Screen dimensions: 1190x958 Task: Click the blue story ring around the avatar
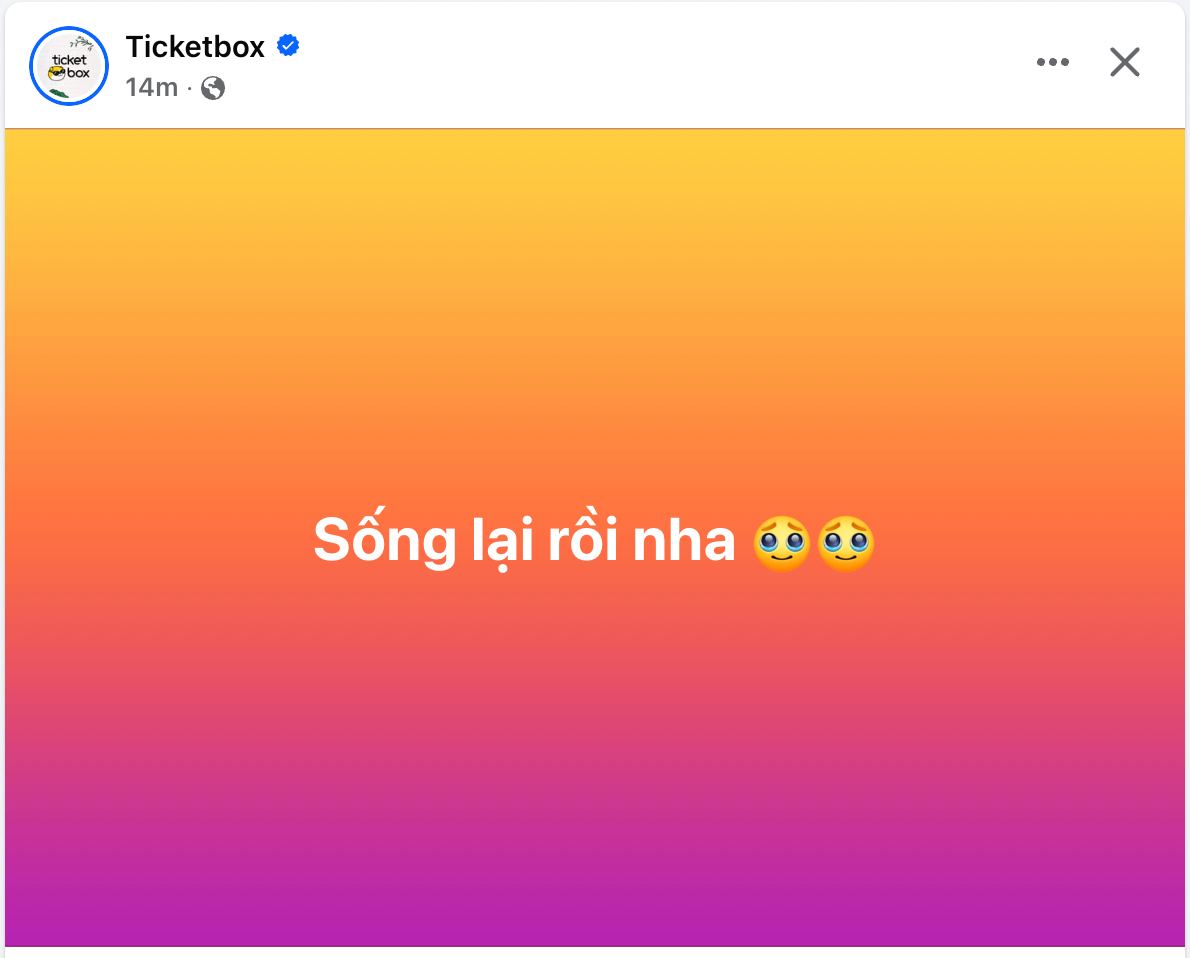point(33,65)
